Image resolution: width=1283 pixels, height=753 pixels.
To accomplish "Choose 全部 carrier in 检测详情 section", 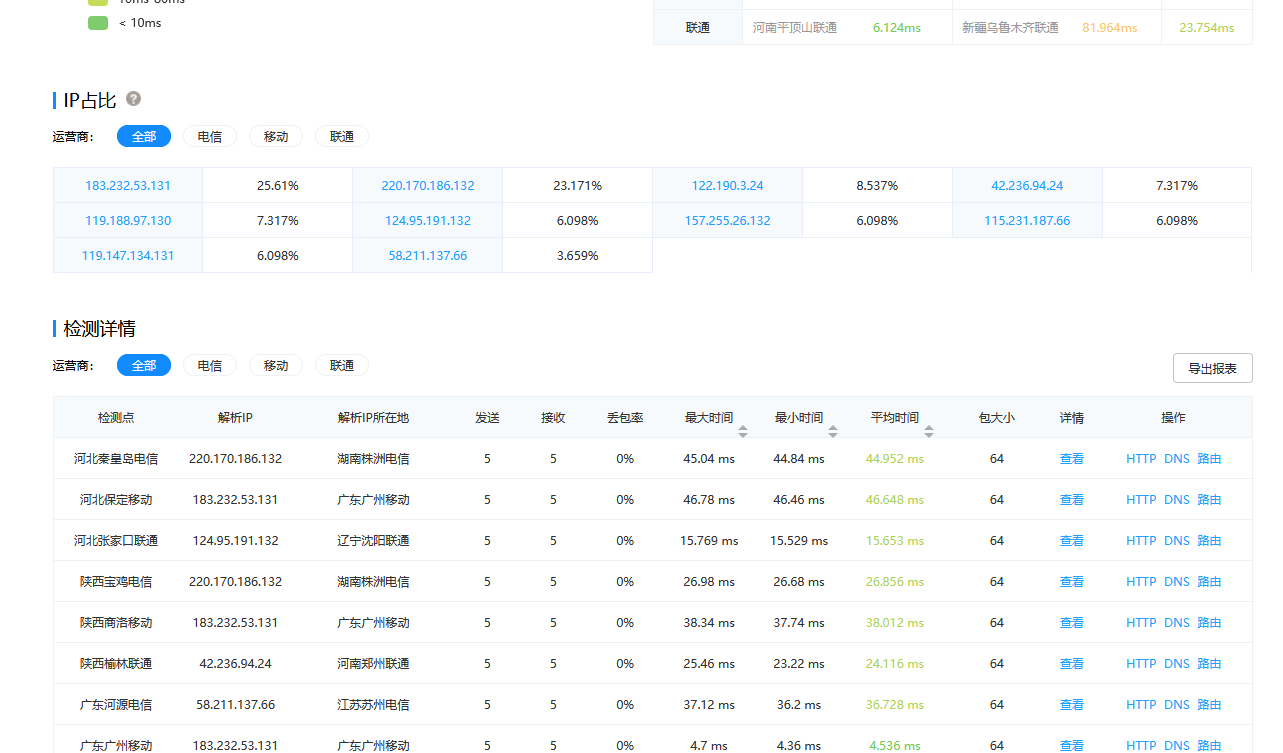I will 144,365.
